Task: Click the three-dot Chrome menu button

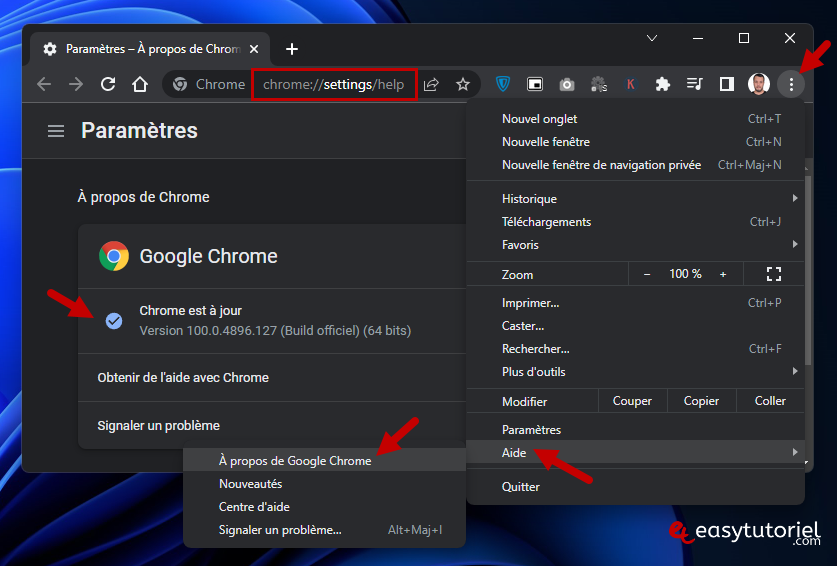Action: (791, 84)
